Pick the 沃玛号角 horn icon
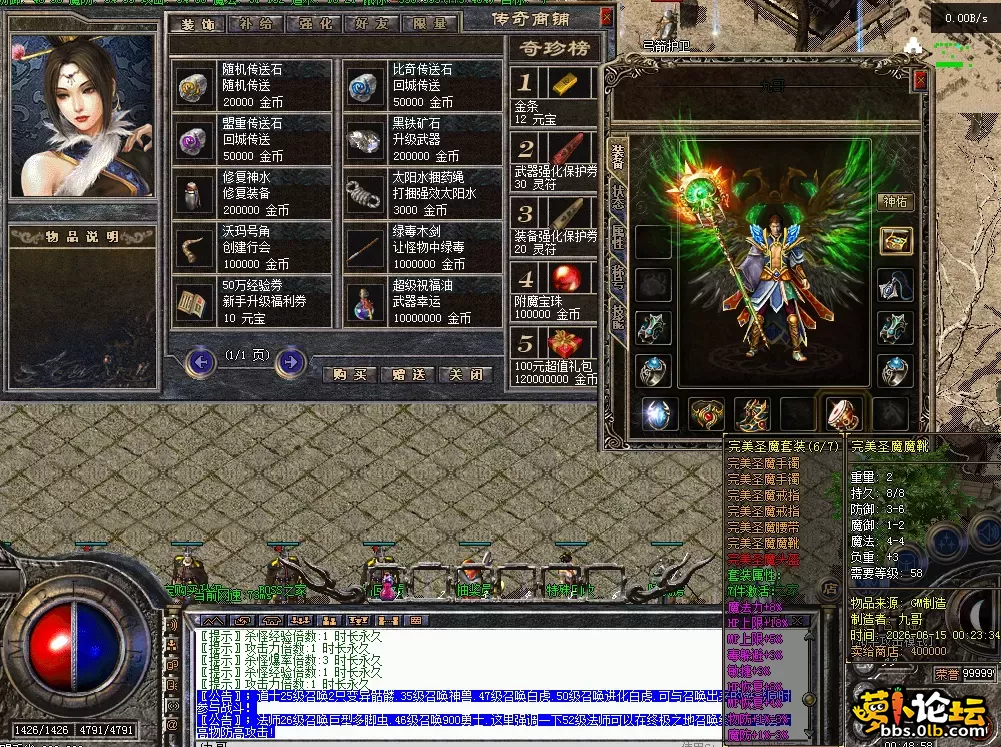Image resolution: width=1001 pixels, height=747 pixels. click(195, 248)
